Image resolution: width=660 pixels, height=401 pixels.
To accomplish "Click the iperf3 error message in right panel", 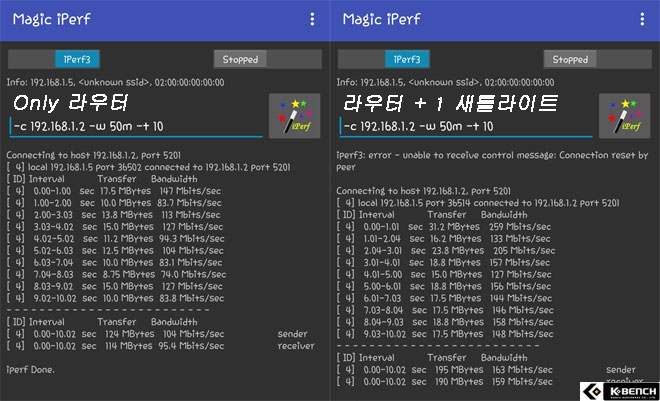I will (x=492, y=161).
